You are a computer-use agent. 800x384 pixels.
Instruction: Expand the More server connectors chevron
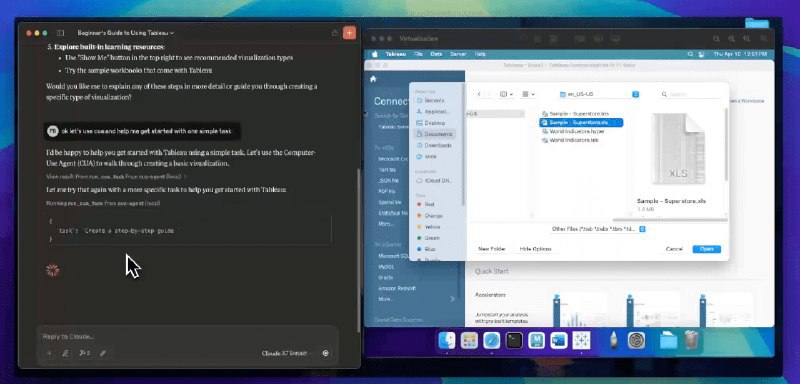(x=452, y=299)
